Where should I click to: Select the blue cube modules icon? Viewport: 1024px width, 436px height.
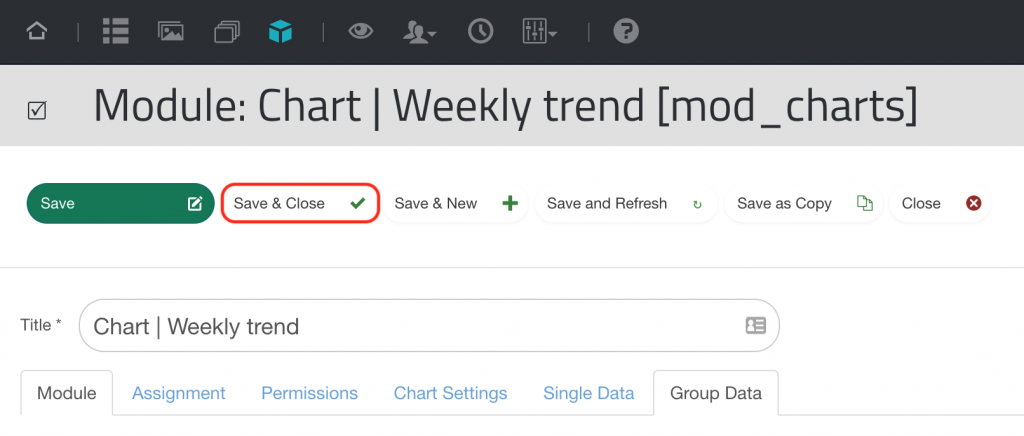coord(280,31)
